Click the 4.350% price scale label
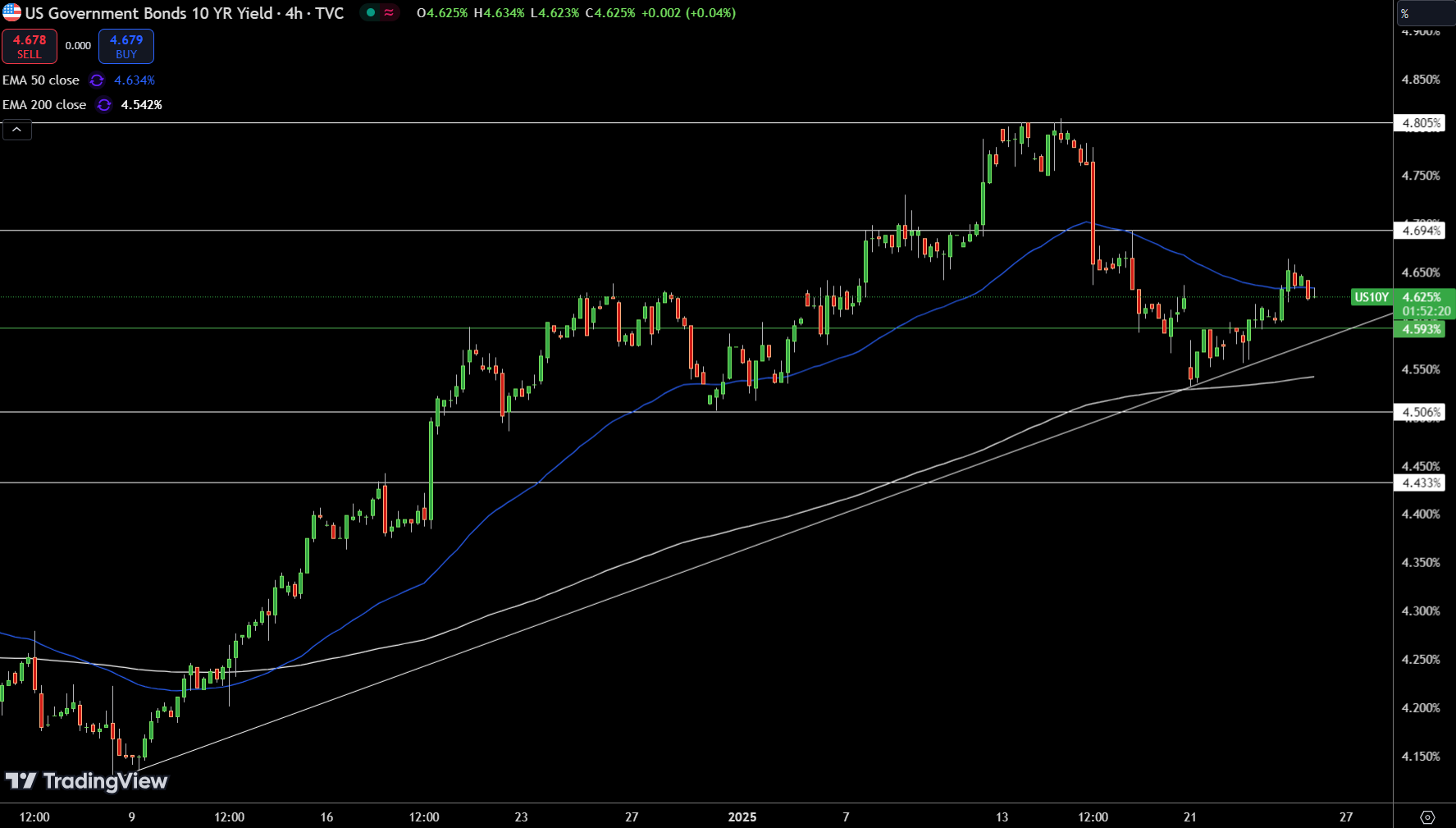Screen dimensions: 1456x828 coord(1421,563)
